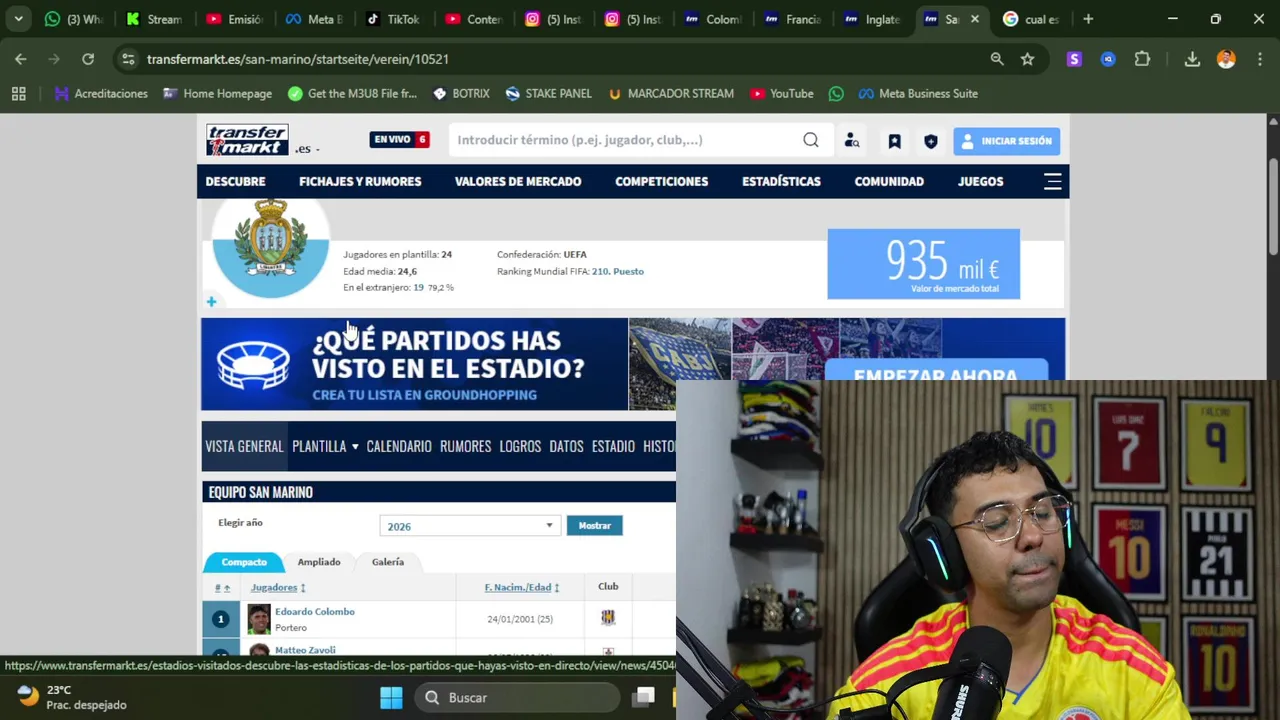Go back to previous page
Screen dimensions: 1280x720
pyautogui.click(x=21, y=59)
